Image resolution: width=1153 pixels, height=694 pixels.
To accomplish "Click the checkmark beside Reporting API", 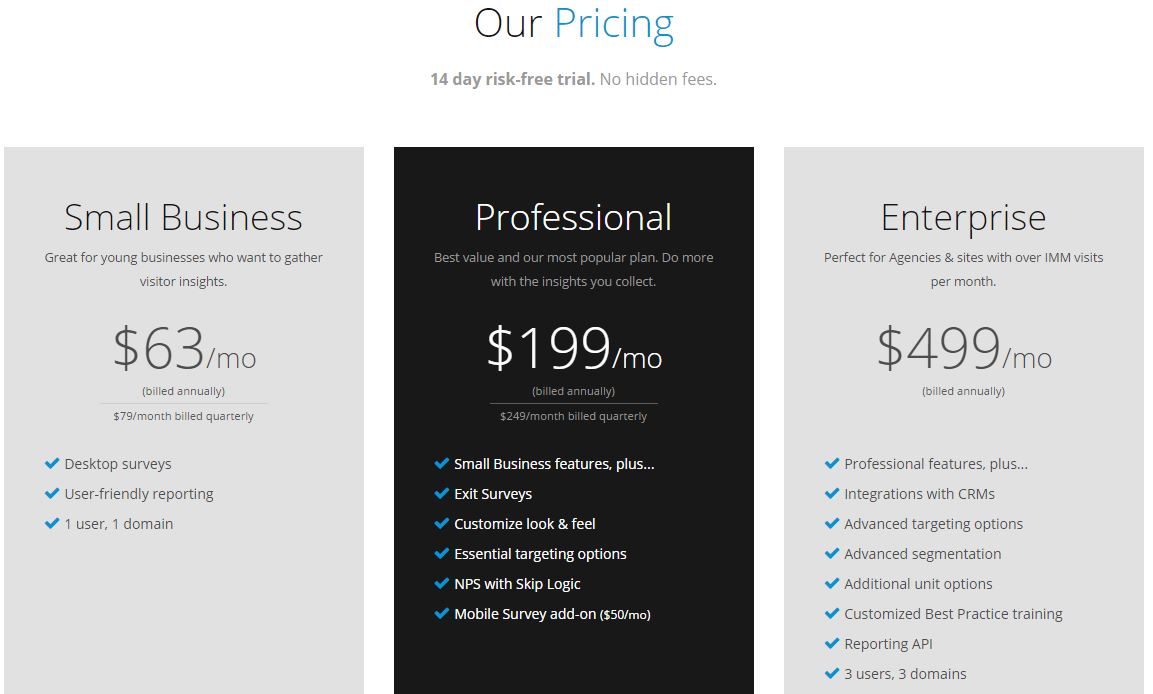I will pos(831,644).
